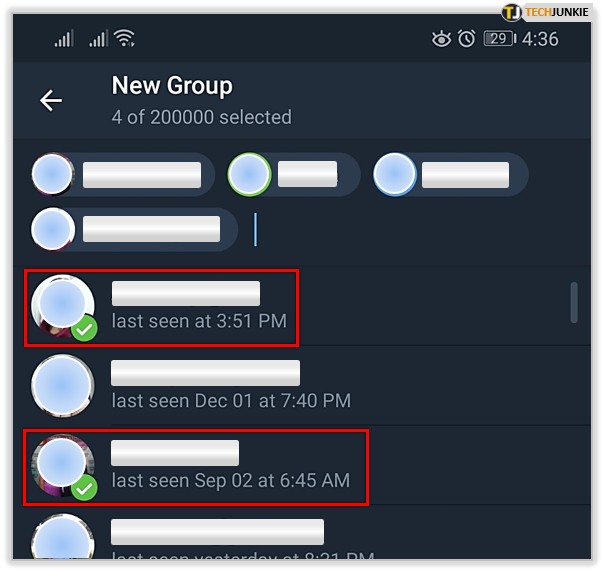The height and width of the screenshot is (572, 604).
Task: Uncheck contact last seen Sep 02 6:45 AM
Action: [x=196, y=467]
